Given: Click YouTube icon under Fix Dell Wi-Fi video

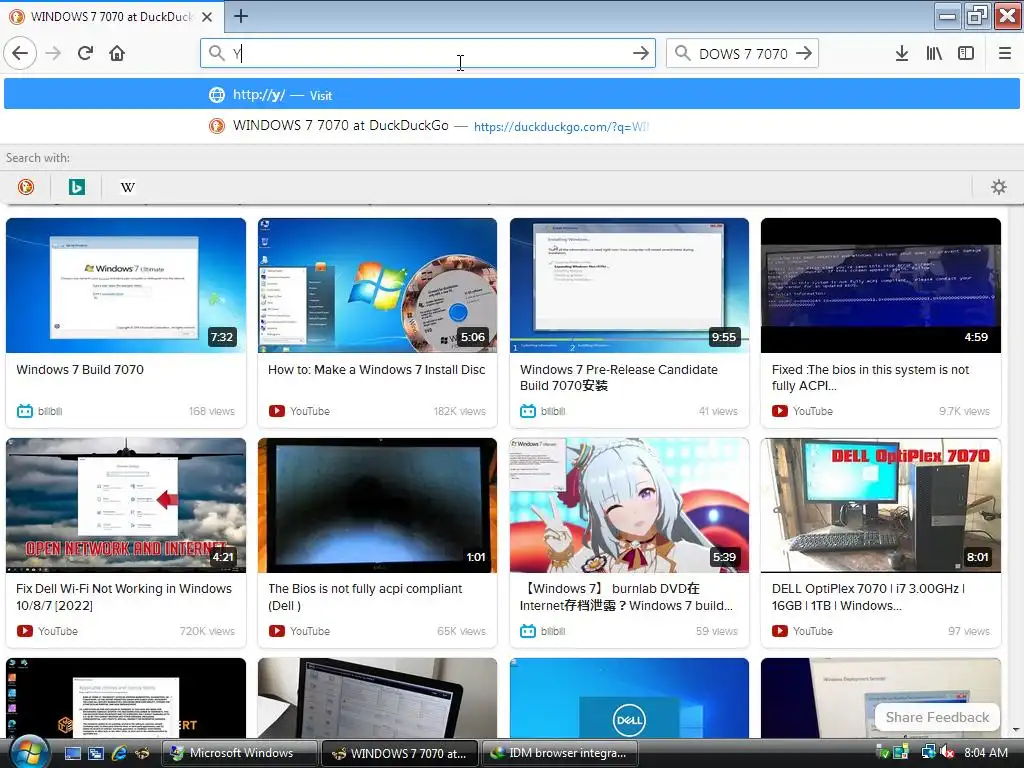Looking at the screenshot, I should (x=25, y=631).
